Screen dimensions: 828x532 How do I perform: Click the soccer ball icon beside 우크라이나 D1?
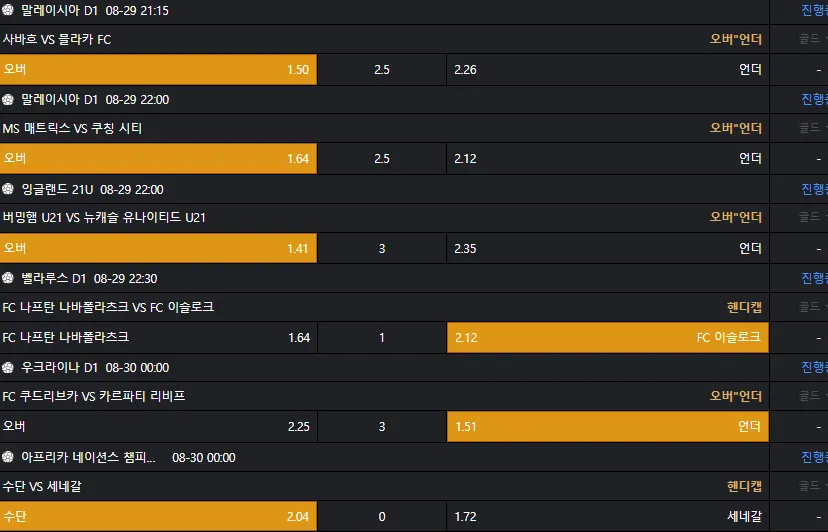point(7,367)
